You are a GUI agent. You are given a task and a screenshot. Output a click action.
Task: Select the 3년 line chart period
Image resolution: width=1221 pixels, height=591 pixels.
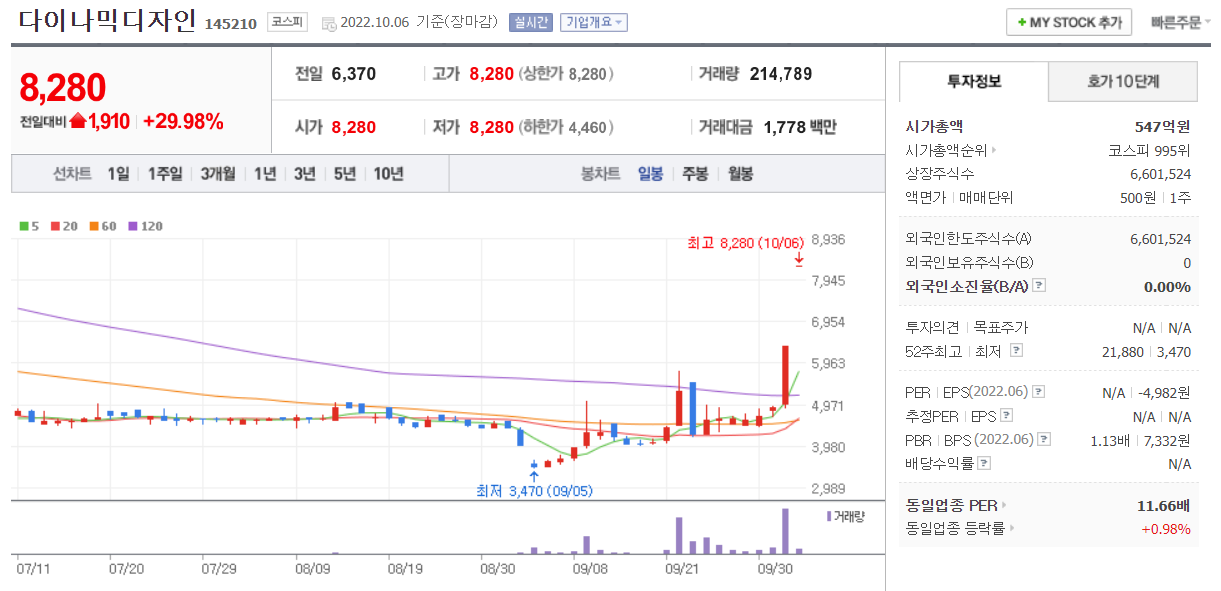[x=305, y=174]
